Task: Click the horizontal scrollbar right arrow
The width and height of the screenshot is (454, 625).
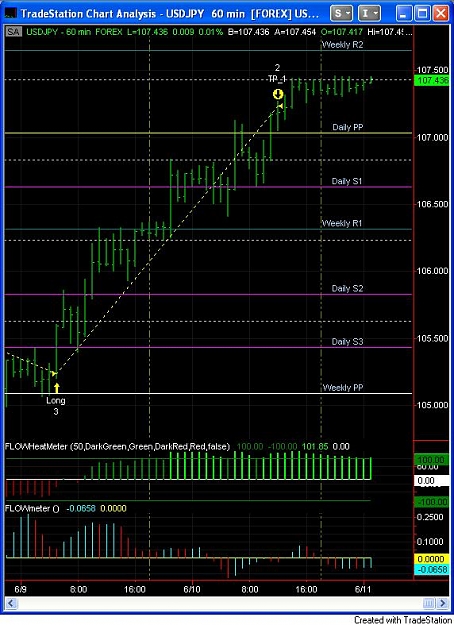Action: pos(442,603)
